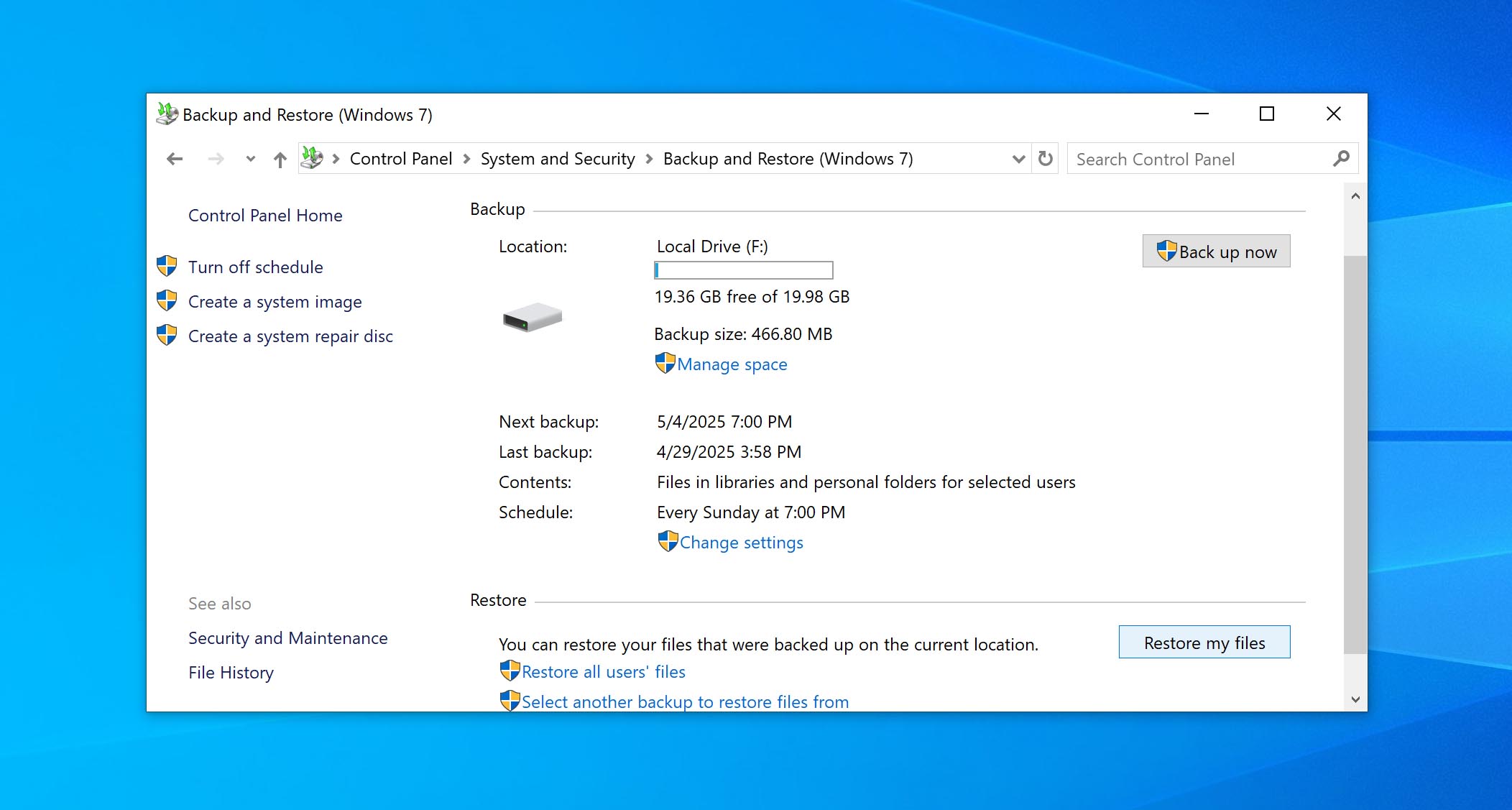Select the last backup value '4/29/2025 3:58 PM'
Image resolution: width=1512 pixels, height=810 pixels.
click(x=729, y=452)
